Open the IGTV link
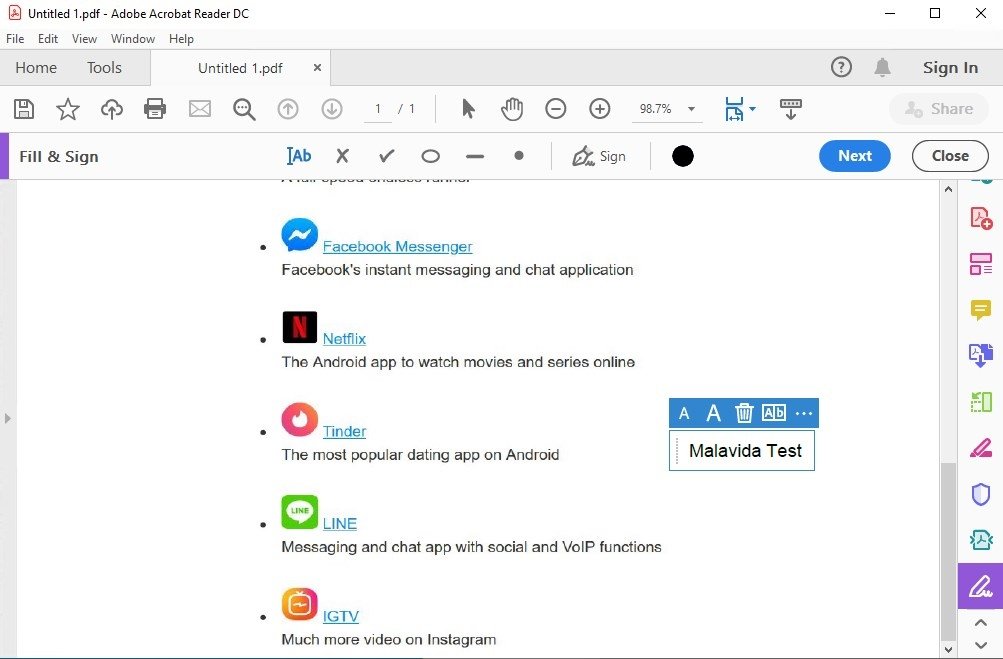The height and width of the screenshot is (659, 1003). [x=340, y=616]
